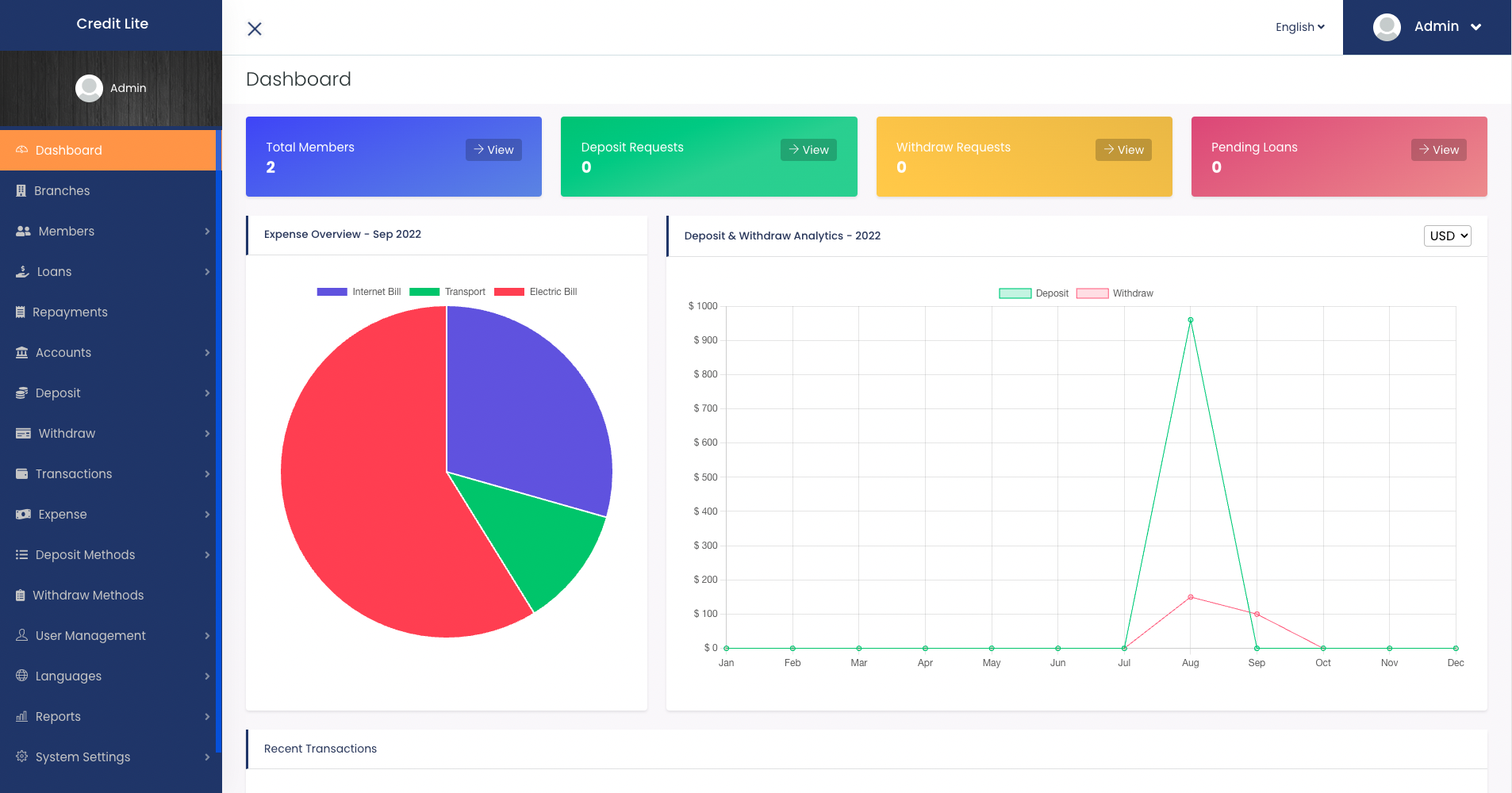Click the Accounts bank icon
Viewport: 1512px width, 793px height.
coord(22,353)
